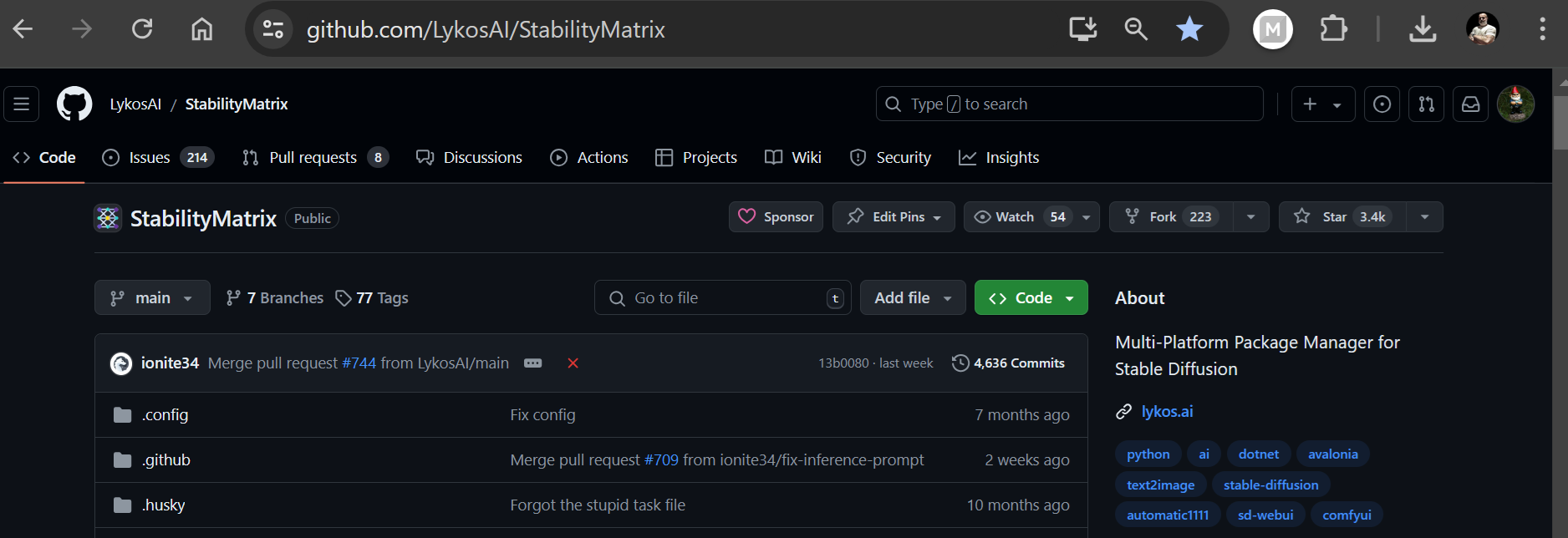Open lykos.ai website link

tap(1168, 412)
